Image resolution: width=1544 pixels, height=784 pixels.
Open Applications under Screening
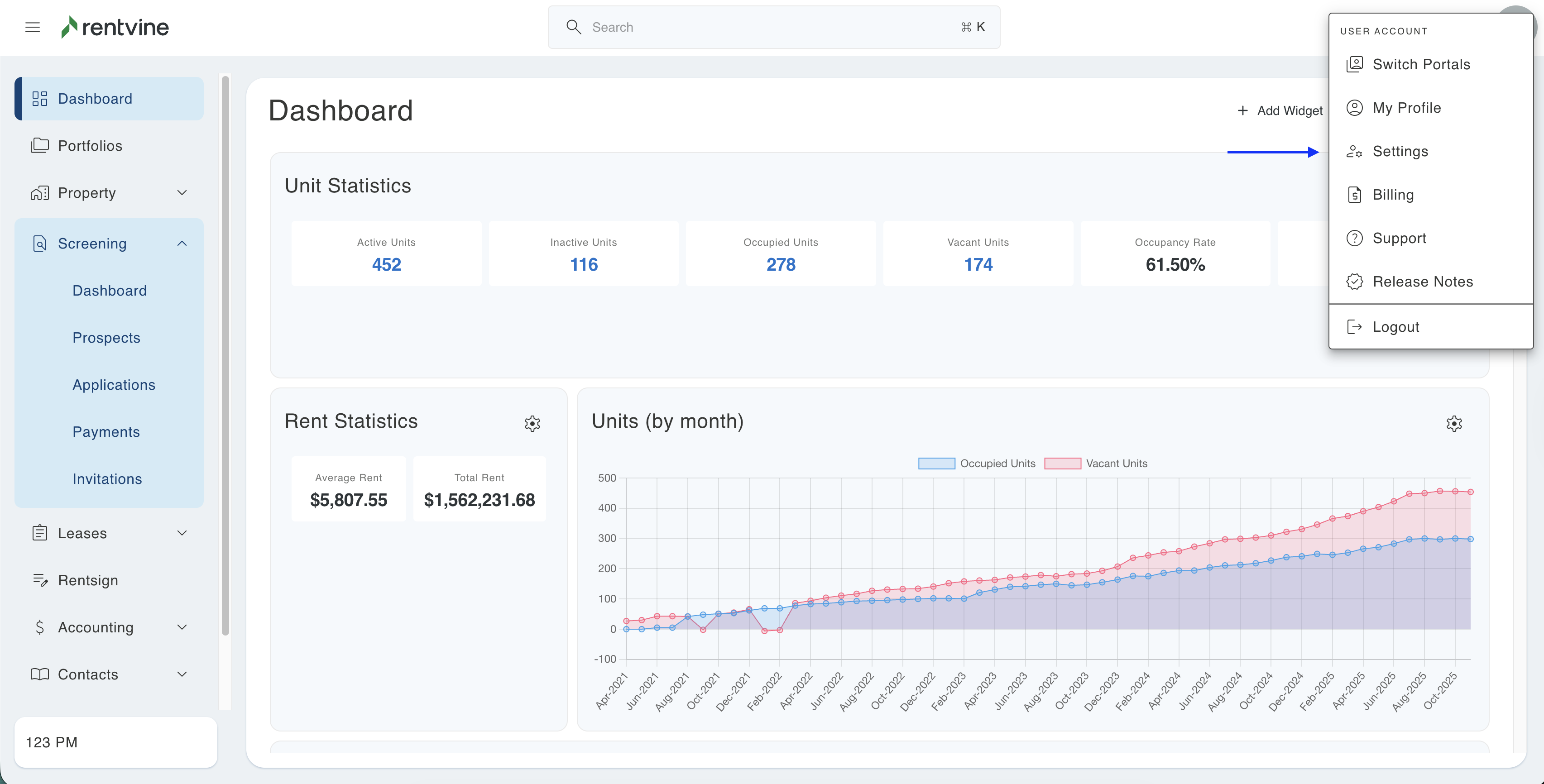114,384
